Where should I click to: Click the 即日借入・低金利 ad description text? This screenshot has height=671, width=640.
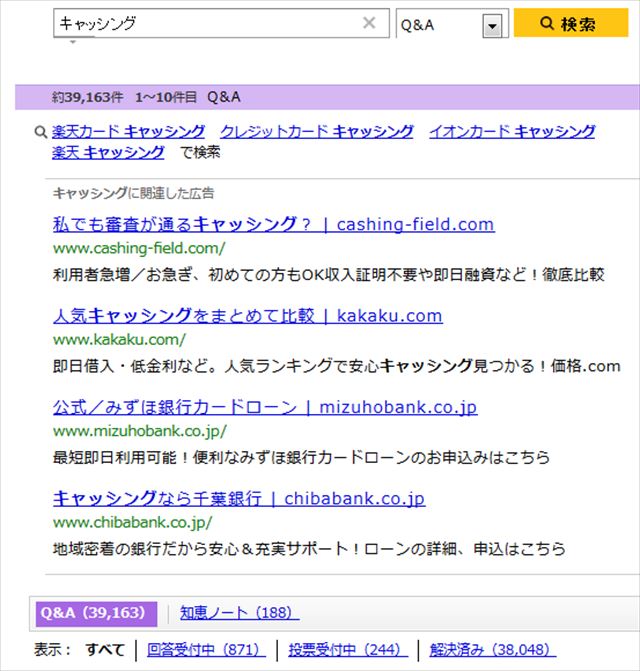coord(337,366)
